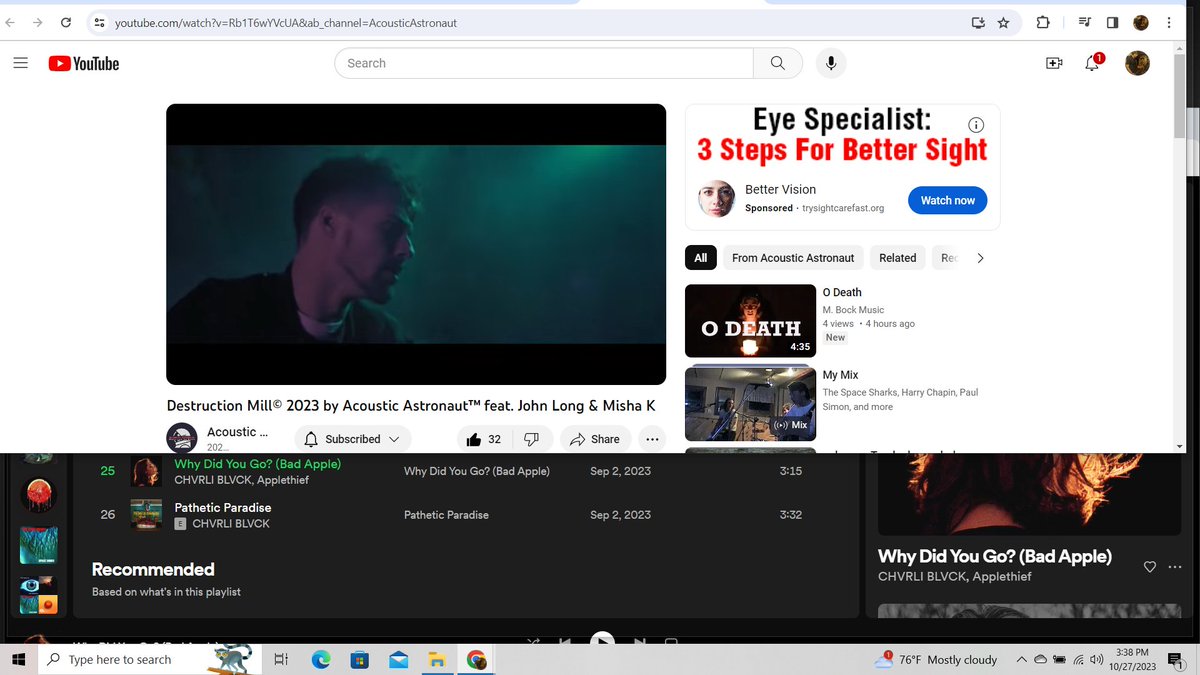
Task: Open YouTube notifications bell
Action: 1093,63
